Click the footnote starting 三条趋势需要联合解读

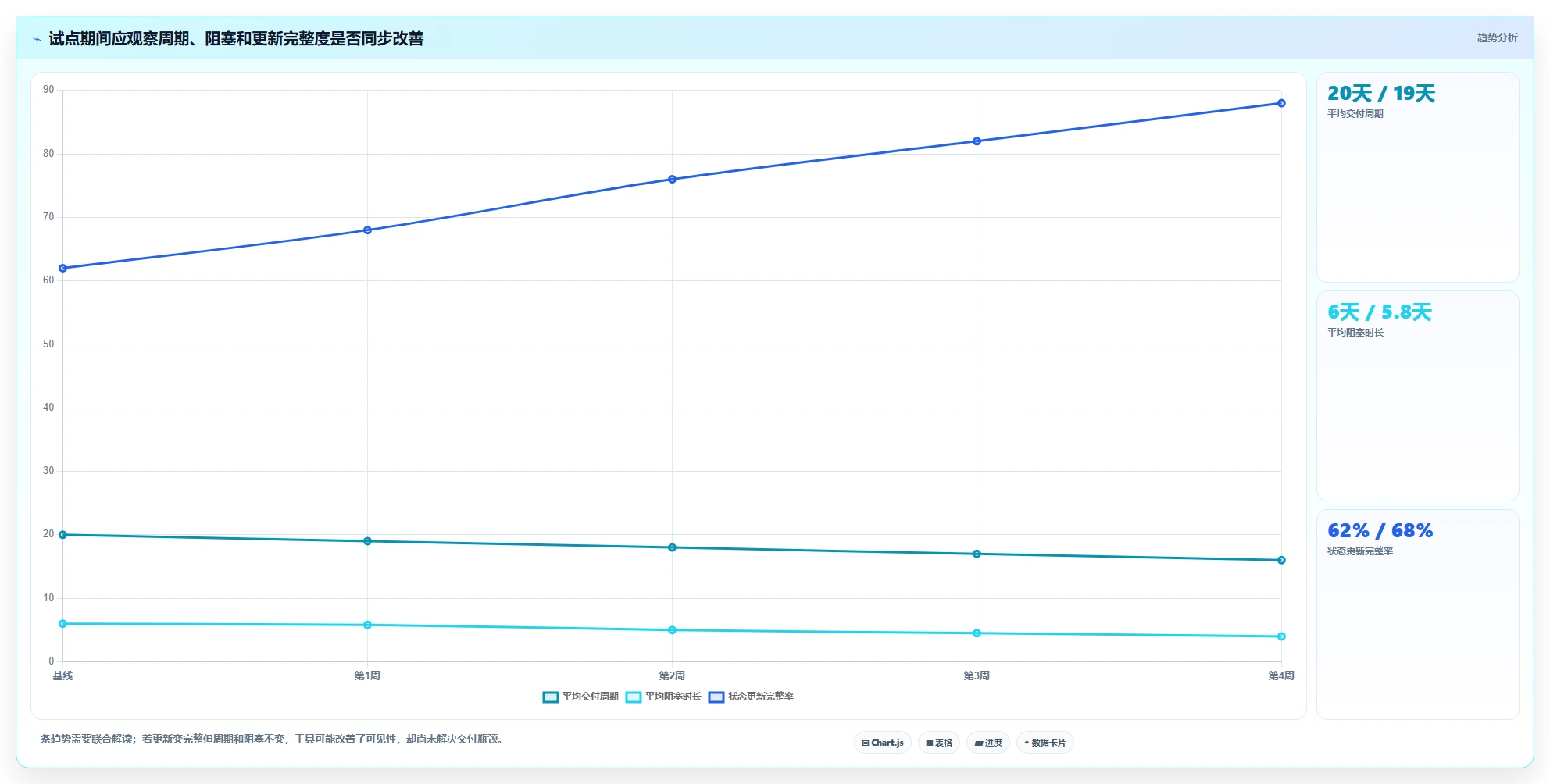click(269, 739)
